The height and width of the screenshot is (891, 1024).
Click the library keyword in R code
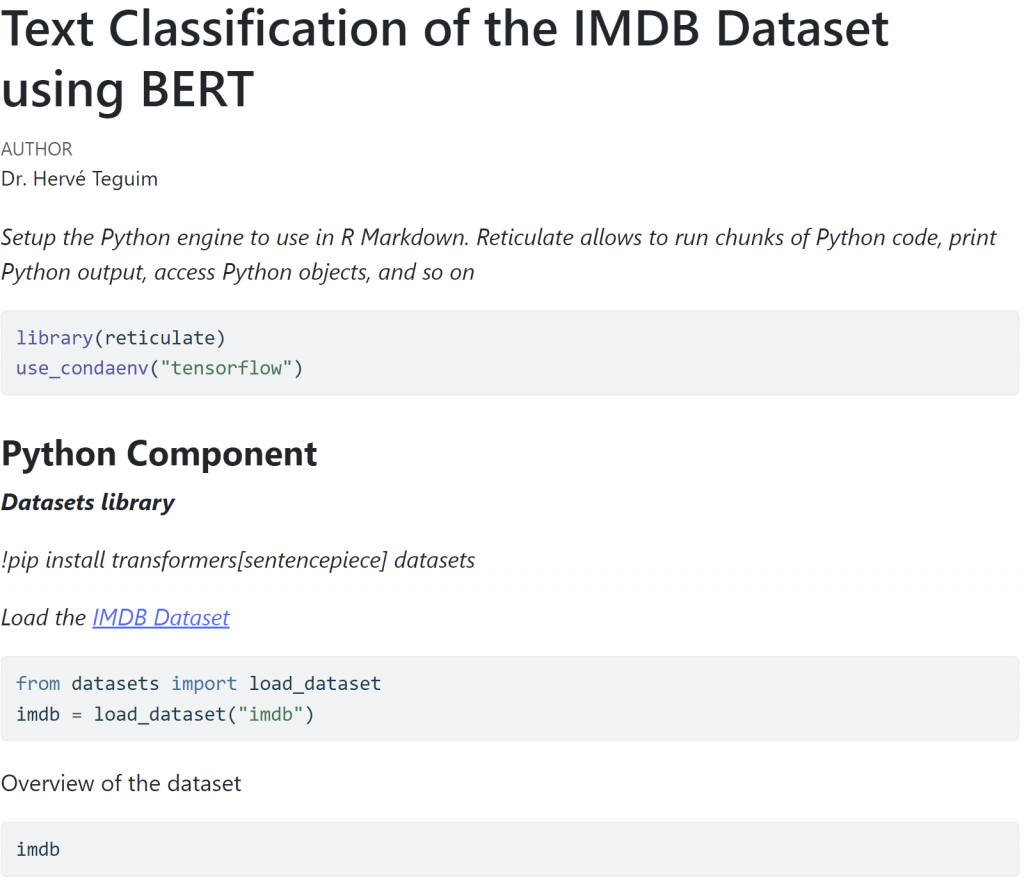pos(55,338)
